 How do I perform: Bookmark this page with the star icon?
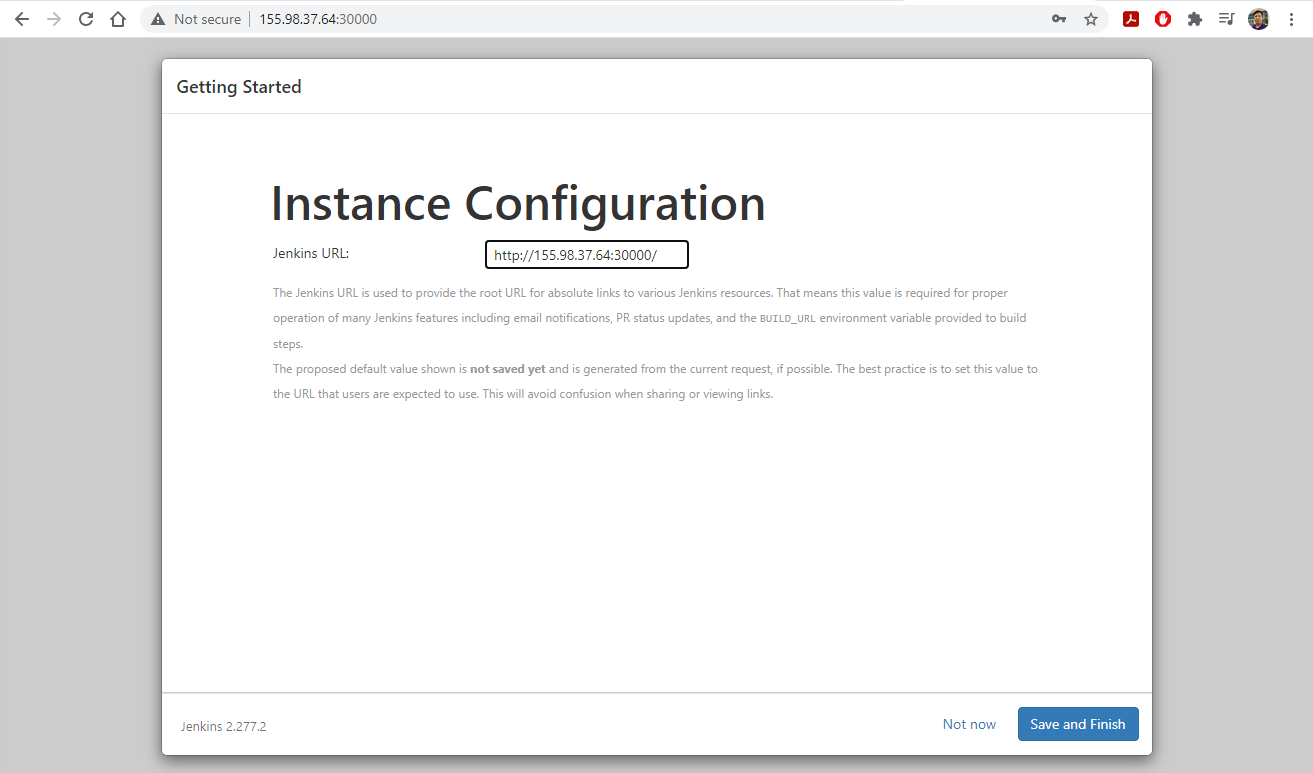click(1091, 19)
